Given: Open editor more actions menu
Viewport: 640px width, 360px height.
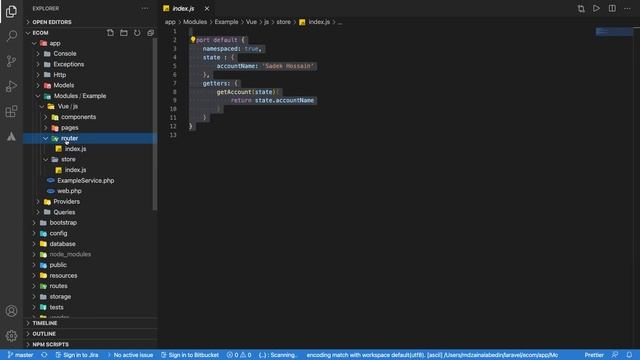Looking at the screenshot, I should click(x=627, y=9).
